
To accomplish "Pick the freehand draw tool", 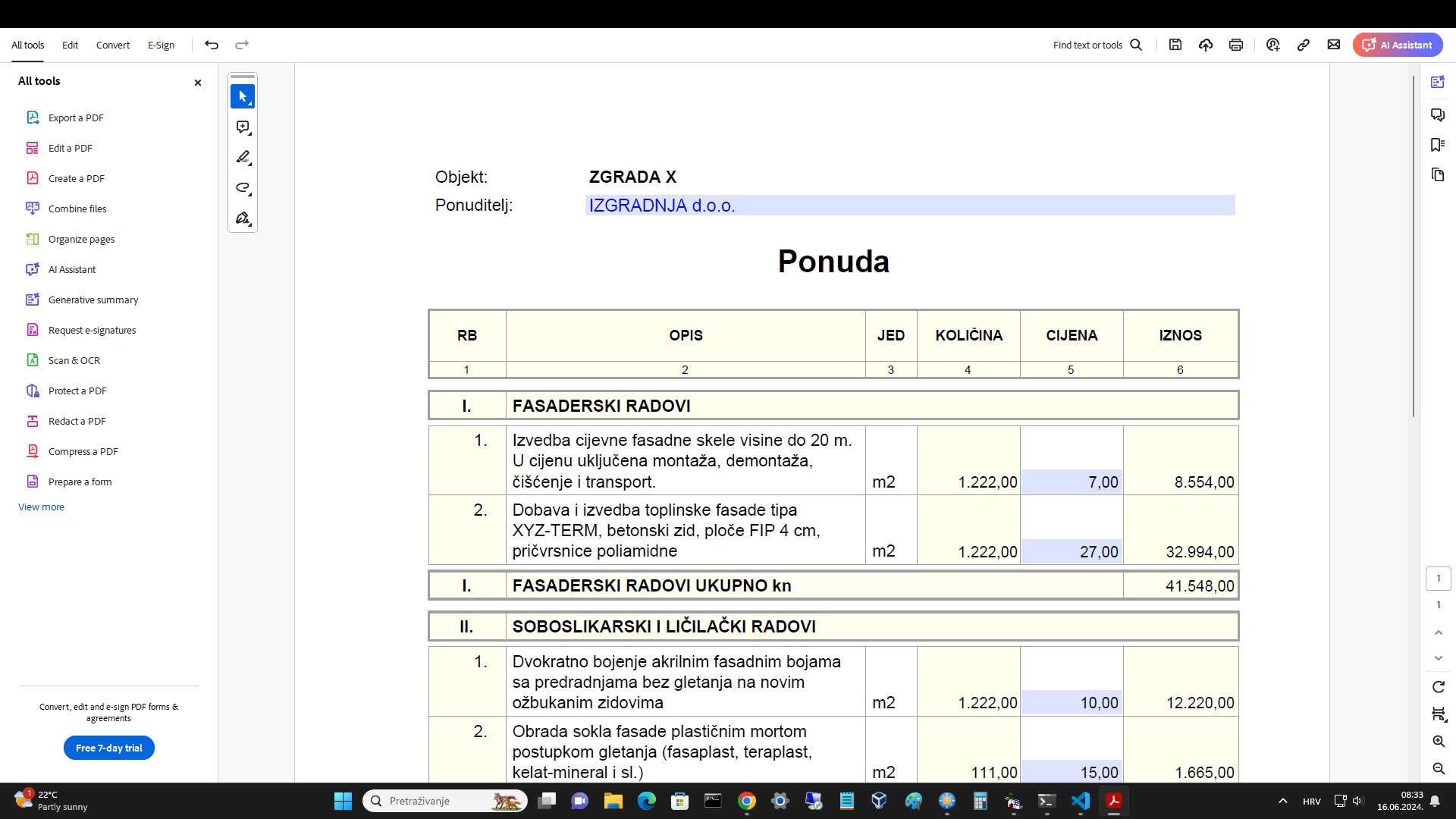I will click(x=243, y=188).
